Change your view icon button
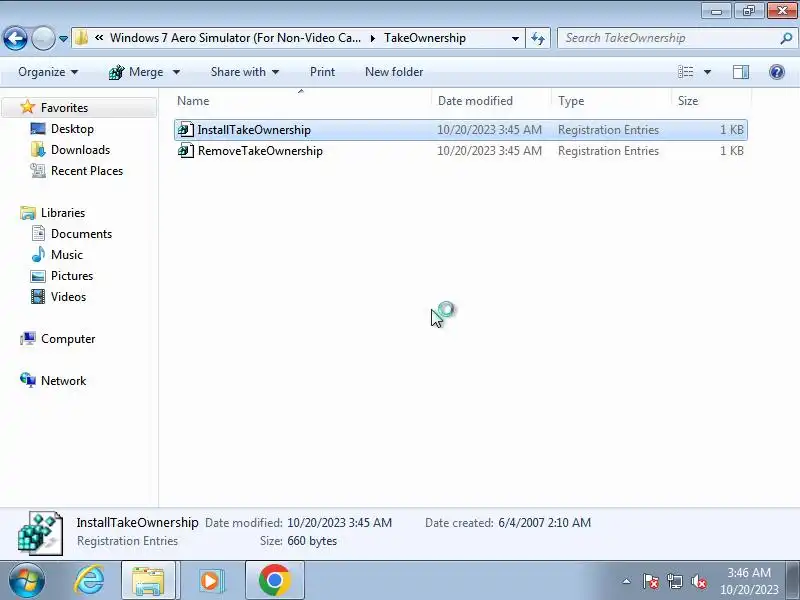This screenshot has height=600, width=800. 685,72
